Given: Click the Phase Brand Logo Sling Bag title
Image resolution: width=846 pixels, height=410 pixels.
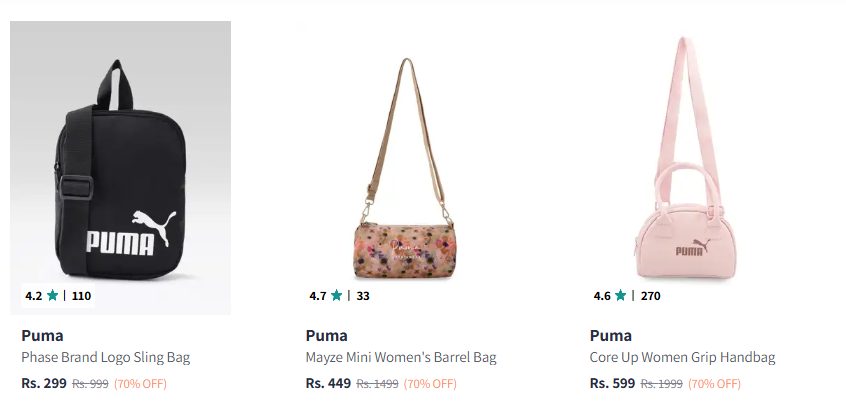Looking at the screenshot, I should (105, 357).
